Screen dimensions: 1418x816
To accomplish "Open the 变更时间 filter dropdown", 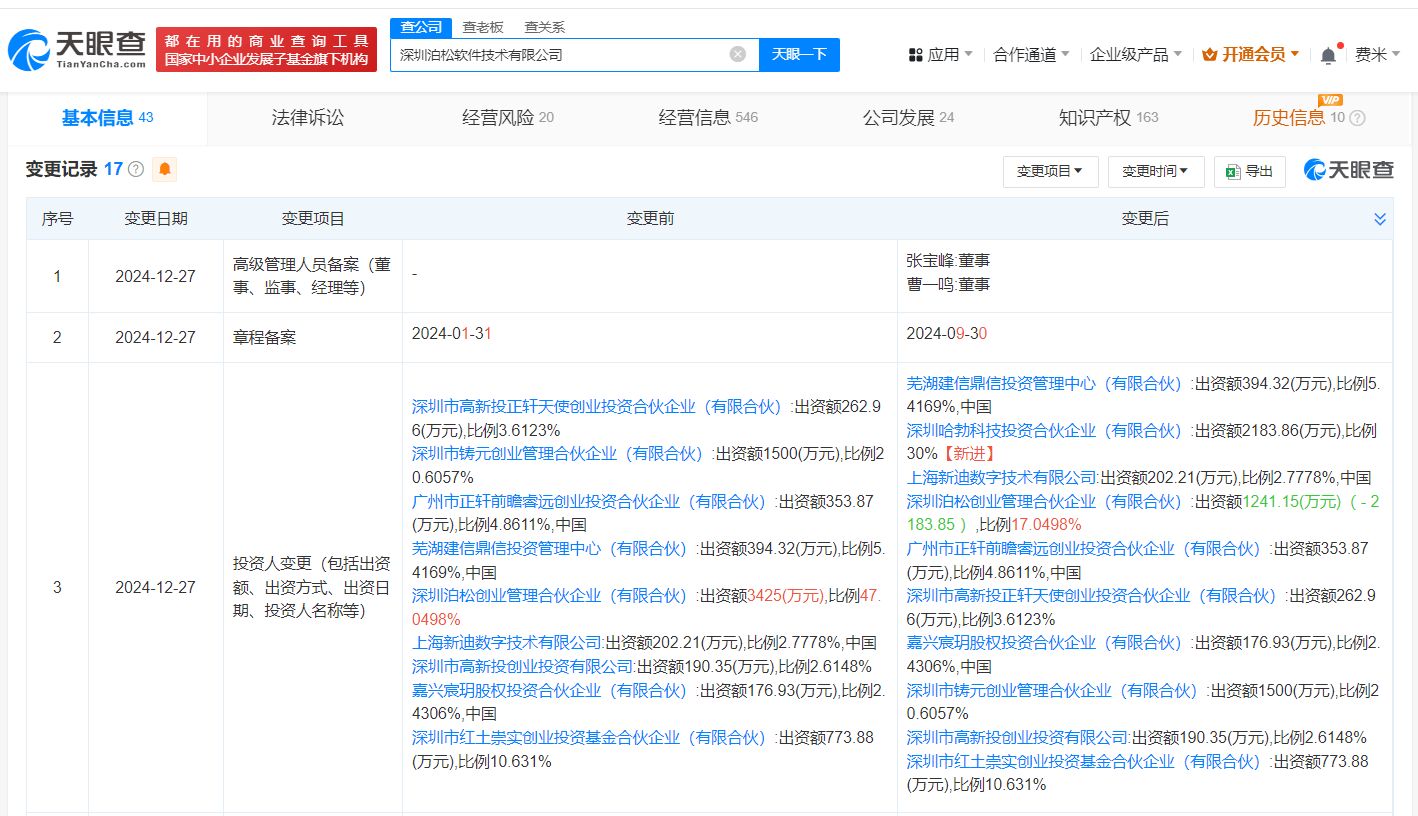I will pos(1155,172).
